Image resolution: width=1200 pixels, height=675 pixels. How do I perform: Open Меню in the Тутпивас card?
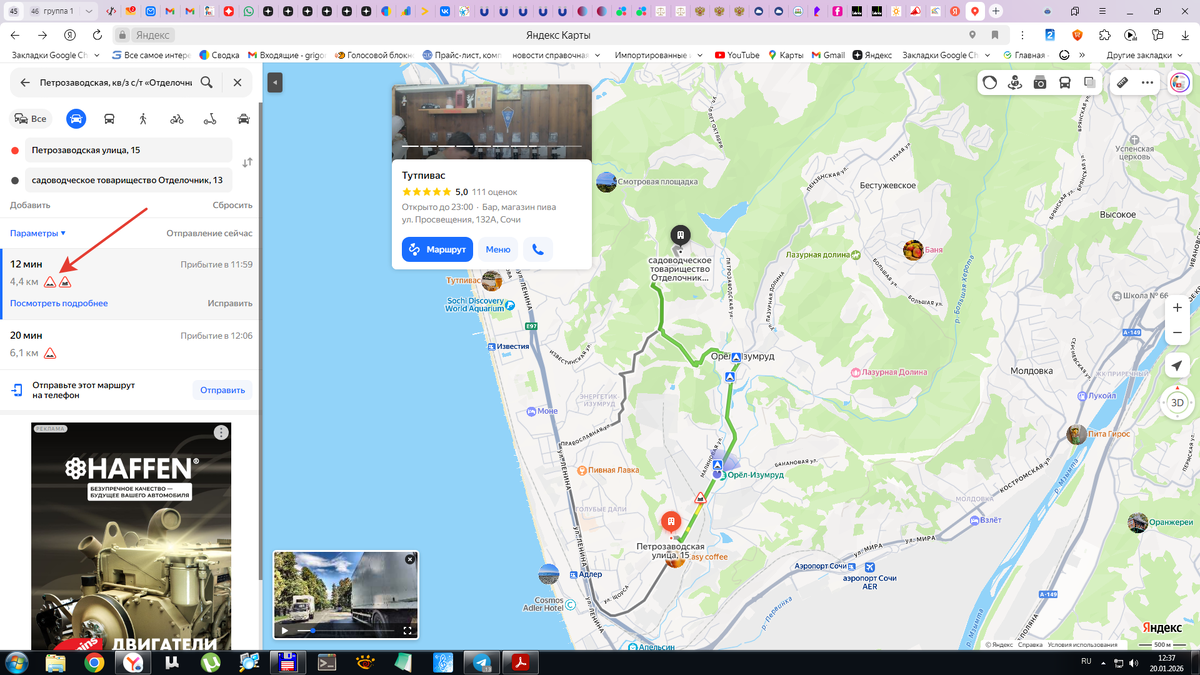click(498, 249)
